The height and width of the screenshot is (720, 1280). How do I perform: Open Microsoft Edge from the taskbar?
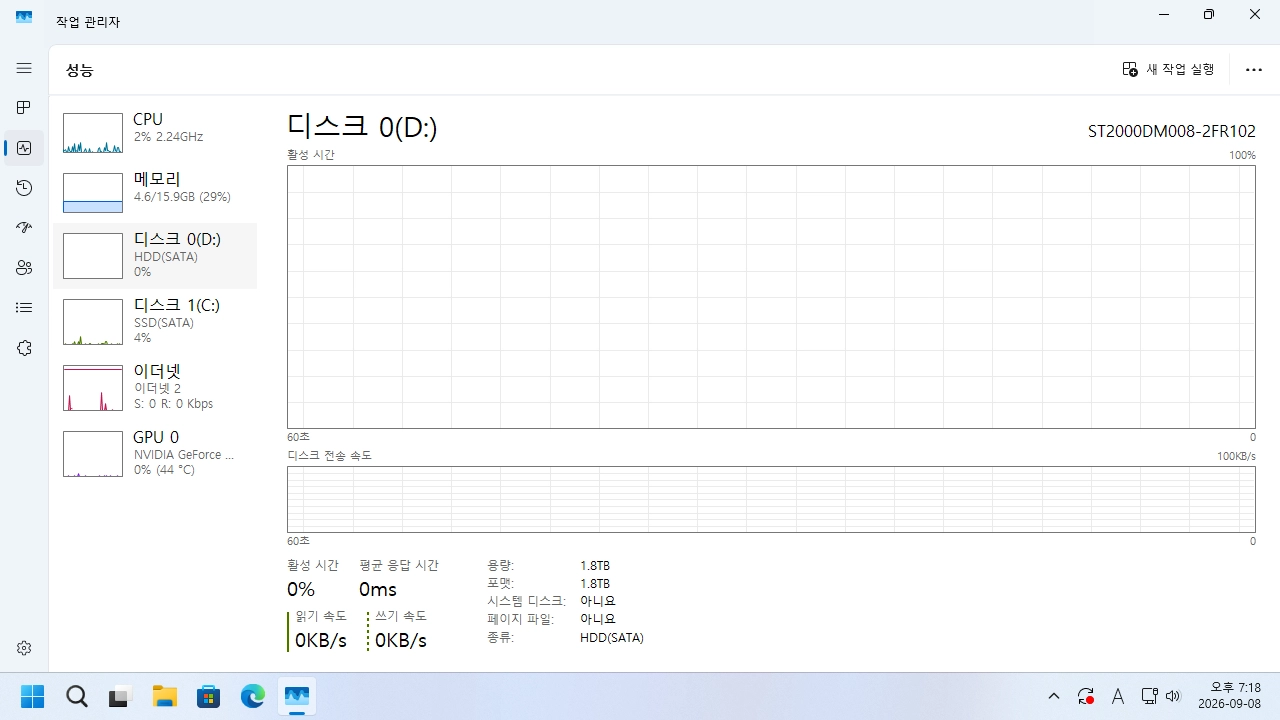252,696
